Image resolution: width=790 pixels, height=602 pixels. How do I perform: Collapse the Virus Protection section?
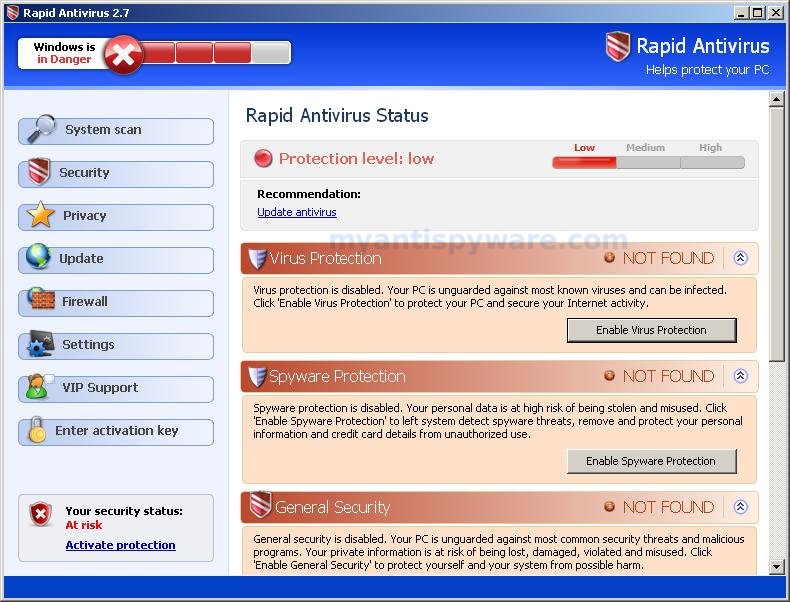[x=740, y=258]
